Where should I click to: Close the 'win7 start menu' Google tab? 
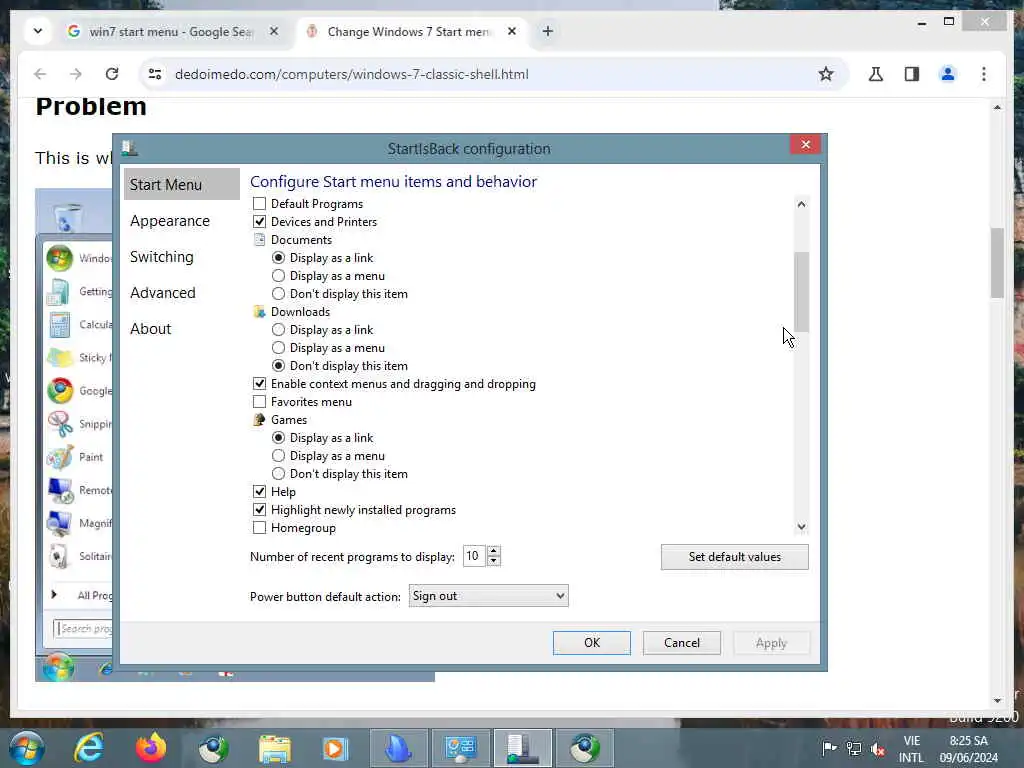(x=274, y=31)
